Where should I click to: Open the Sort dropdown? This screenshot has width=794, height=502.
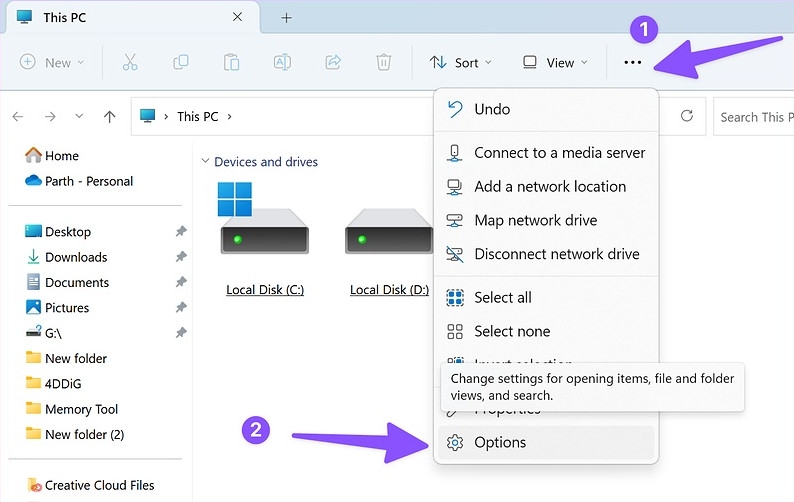(460, 62)
